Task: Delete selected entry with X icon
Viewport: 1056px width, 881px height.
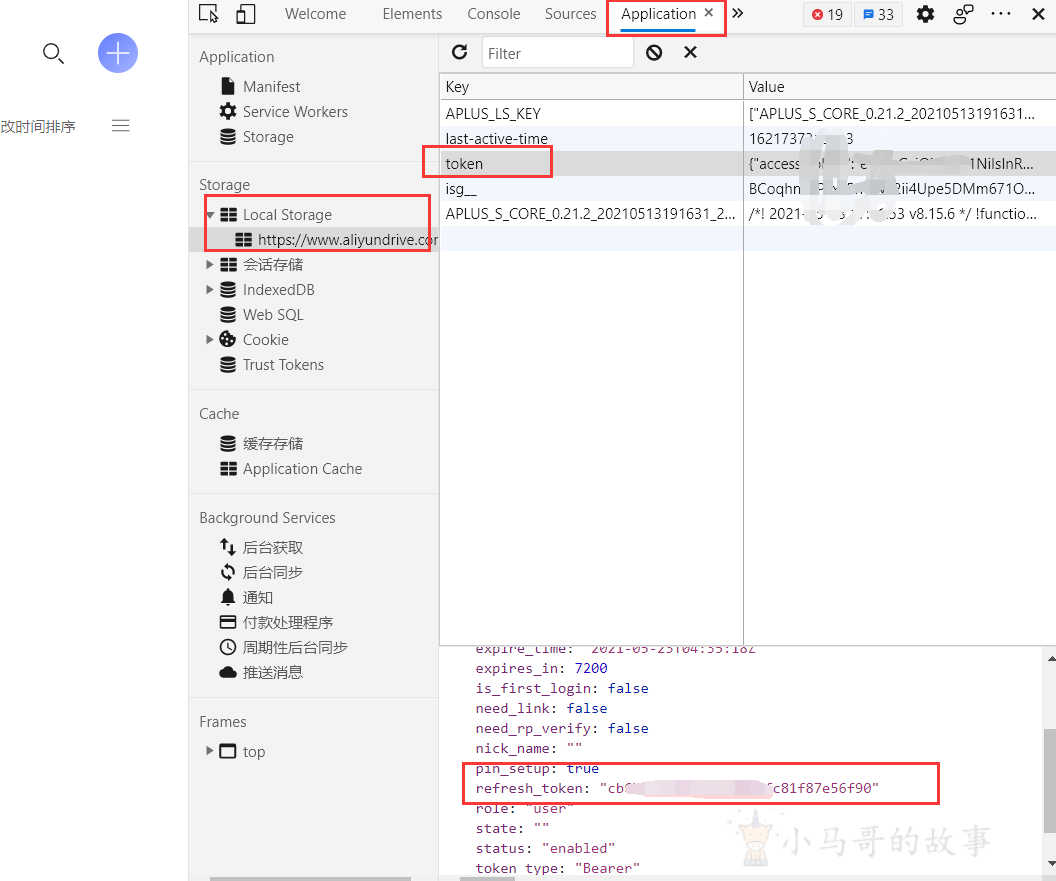Action: (690, 53)
